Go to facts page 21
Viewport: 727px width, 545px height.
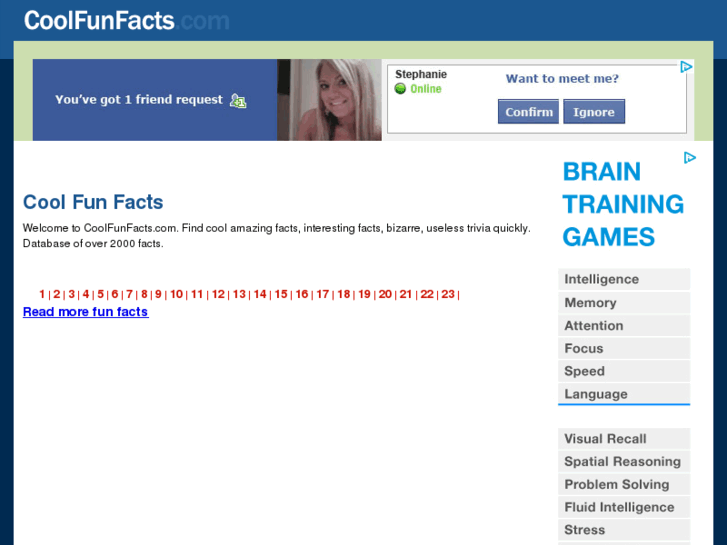coord(406,294)
